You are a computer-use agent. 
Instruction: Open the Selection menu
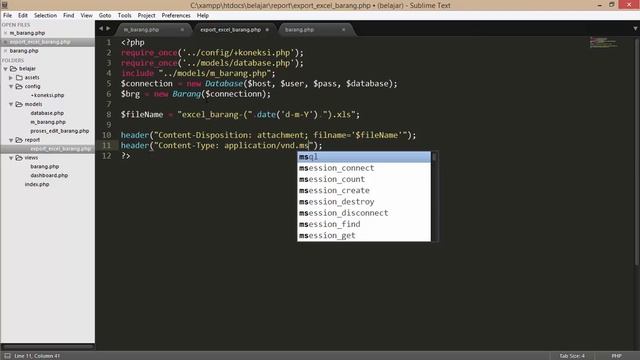coord(45,16)
